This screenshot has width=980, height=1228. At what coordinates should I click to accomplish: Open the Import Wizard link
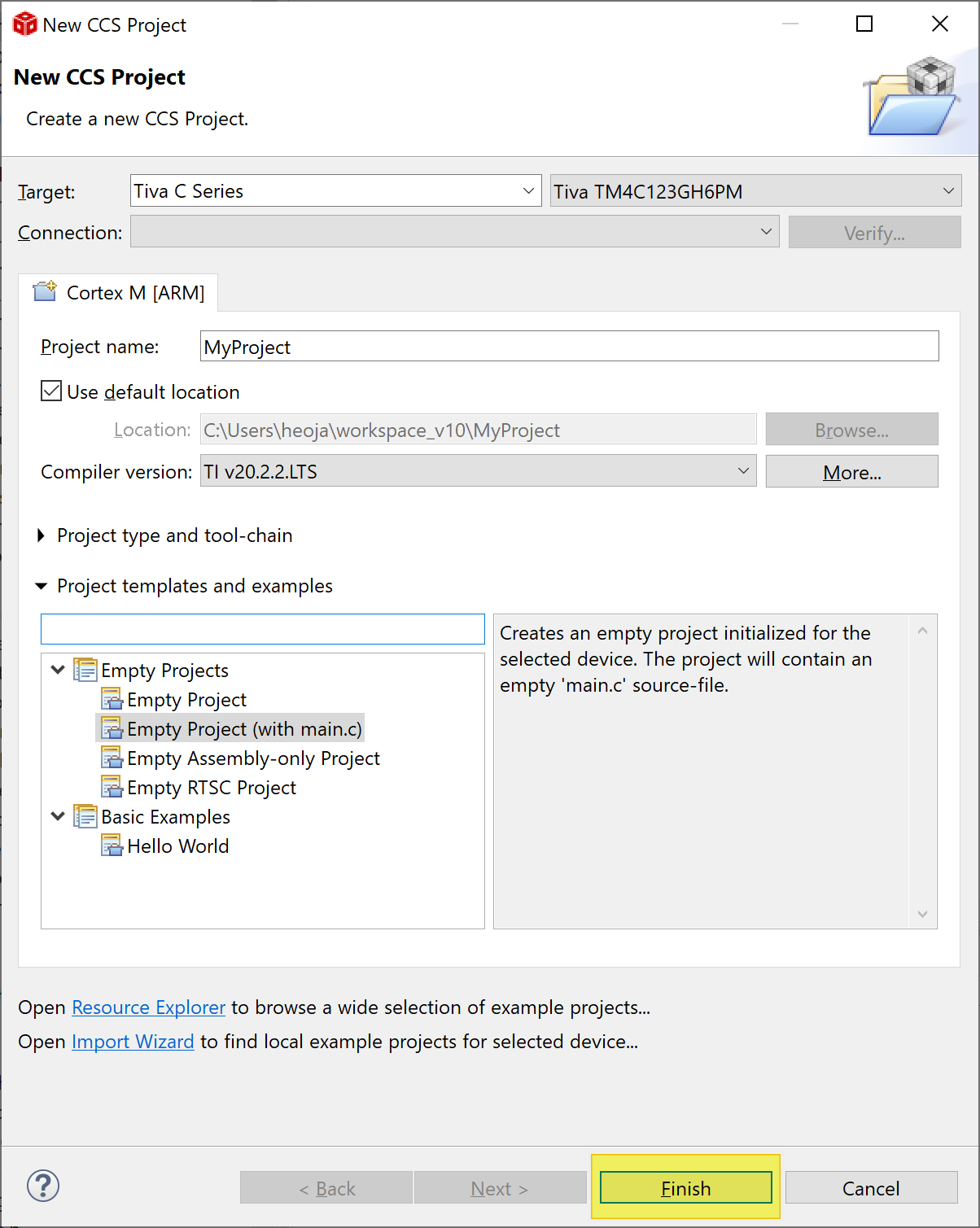point(133,1042)
